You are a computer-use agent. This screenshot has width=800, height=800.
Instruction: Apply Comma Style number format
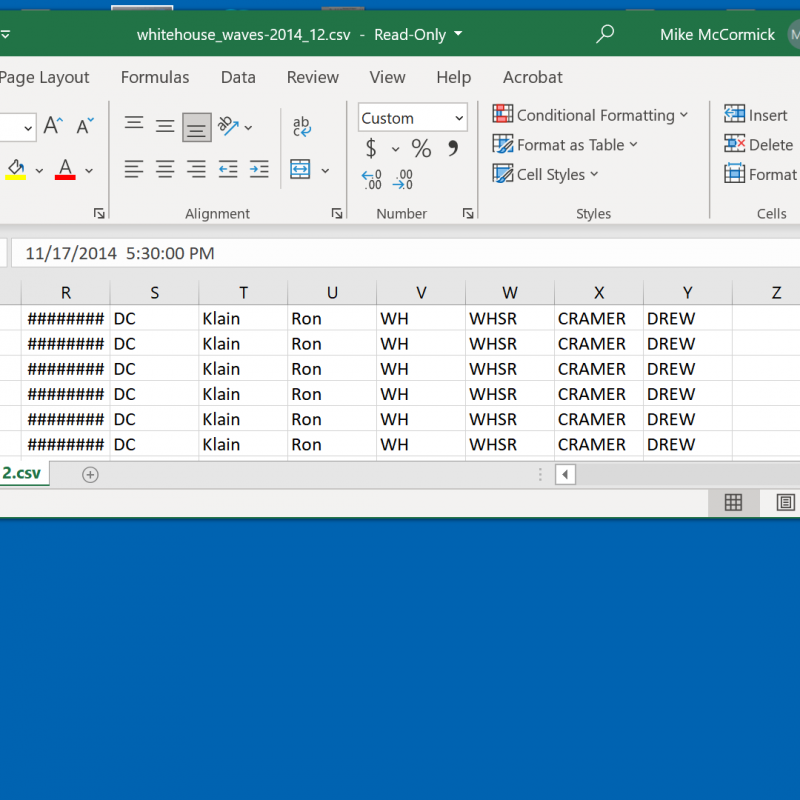[453, 149]
